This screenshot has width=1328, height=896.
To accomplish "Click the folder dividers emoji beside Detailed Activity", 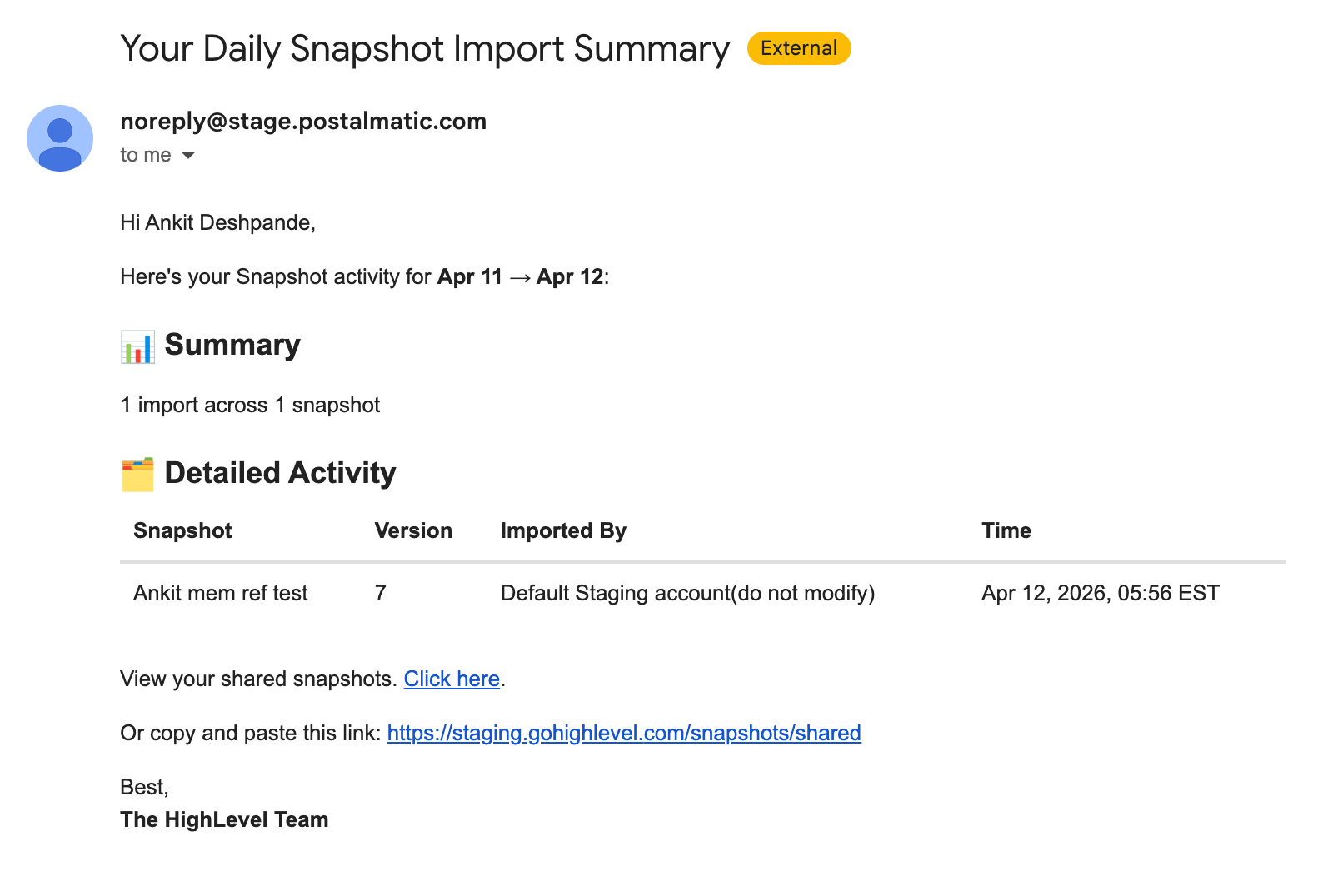I will [137, 474].
